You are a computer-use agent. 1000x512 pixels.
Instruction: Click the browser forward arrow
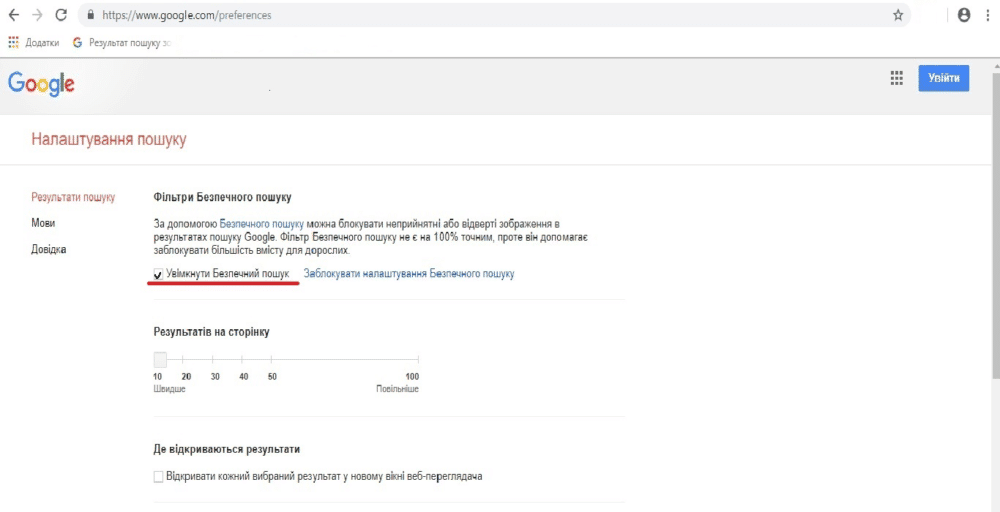pyautogui.click(x=37, y=16)
